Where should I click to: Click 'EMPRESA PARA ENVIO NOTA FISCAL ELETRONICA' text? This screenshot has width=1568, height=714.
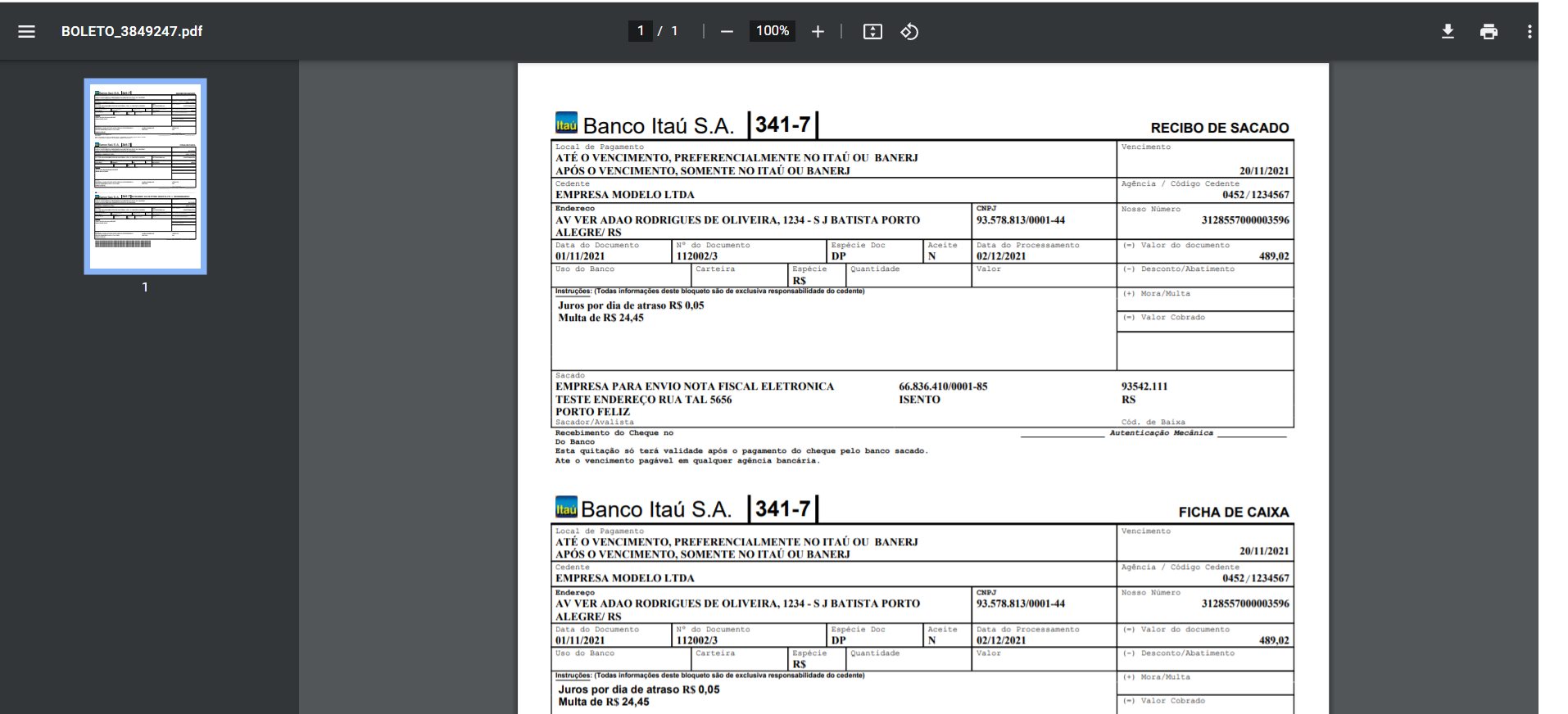click(695, 386)
